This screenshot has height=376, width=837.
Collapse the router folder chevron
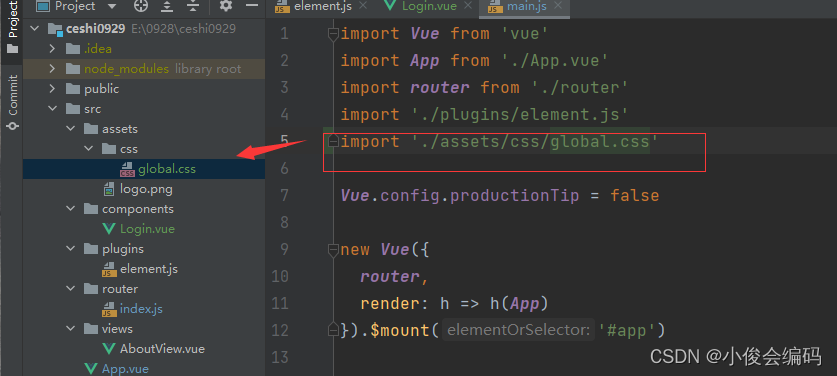click(70, 289)
